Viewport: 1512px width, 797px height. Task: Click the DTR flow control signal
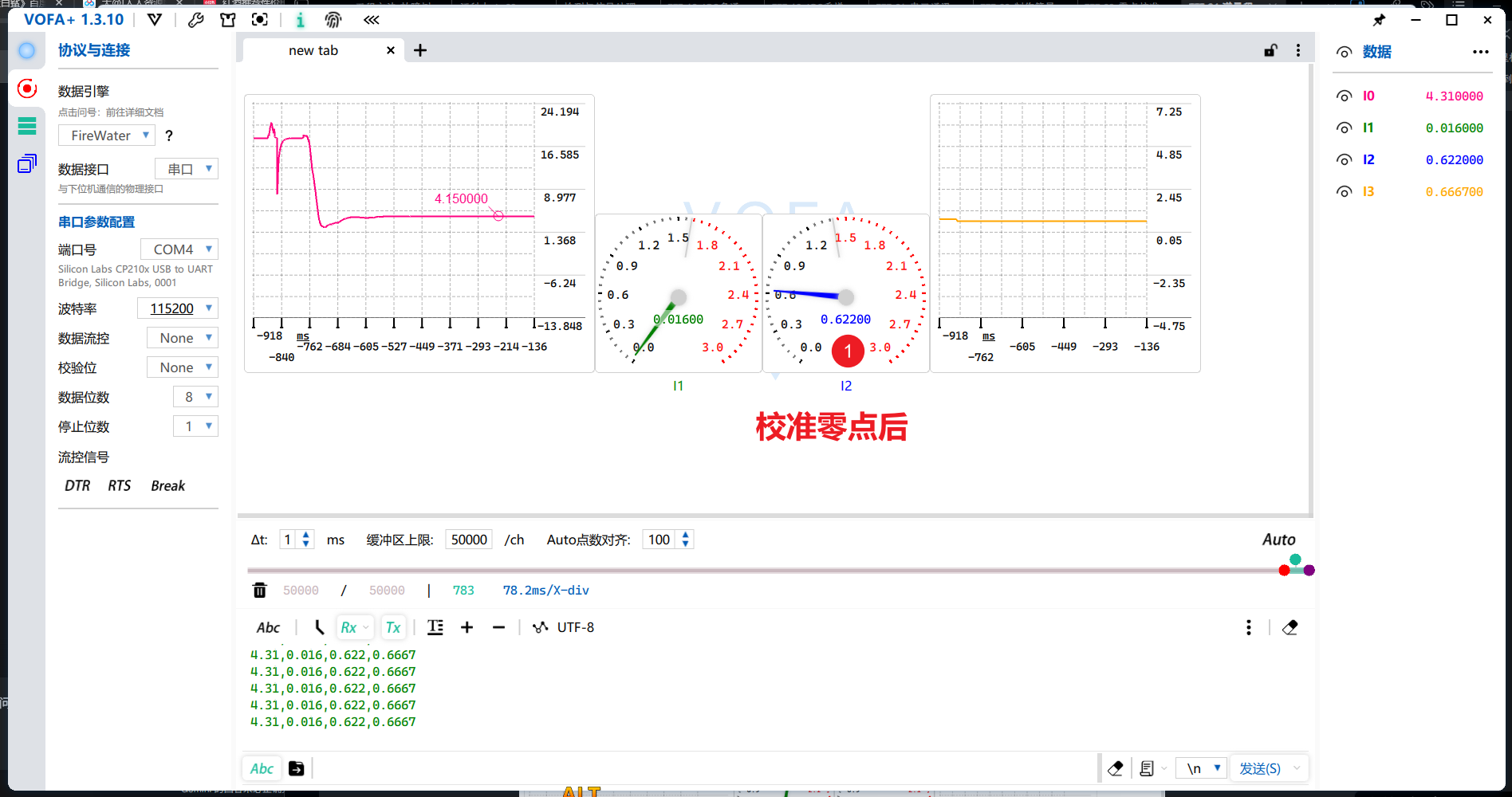point(77,486)
